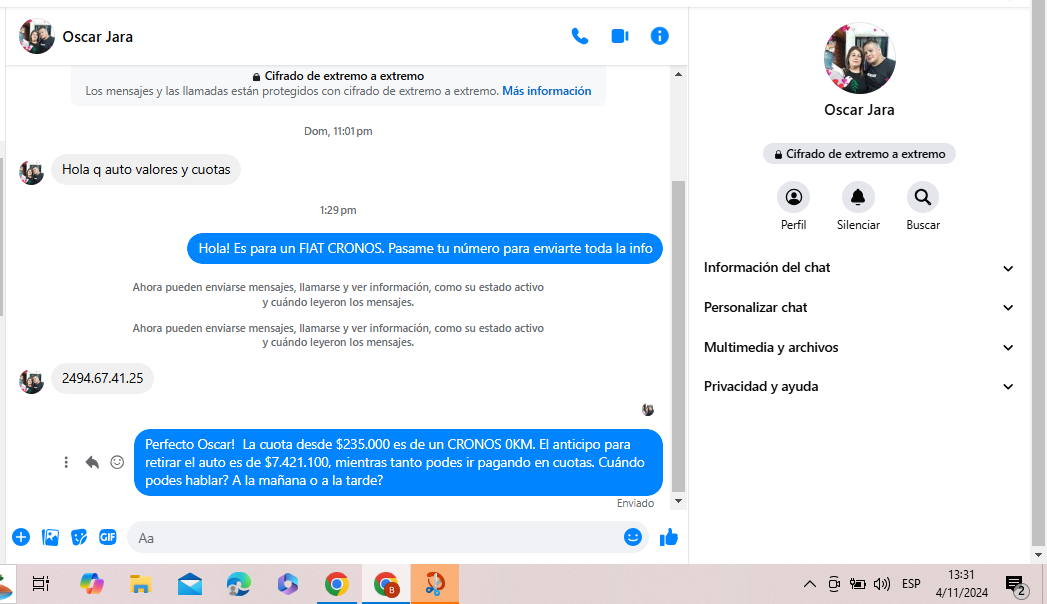Reply to the last sent message
The height and width of the screenshot is (604, 1047).
tap(92, 462)
